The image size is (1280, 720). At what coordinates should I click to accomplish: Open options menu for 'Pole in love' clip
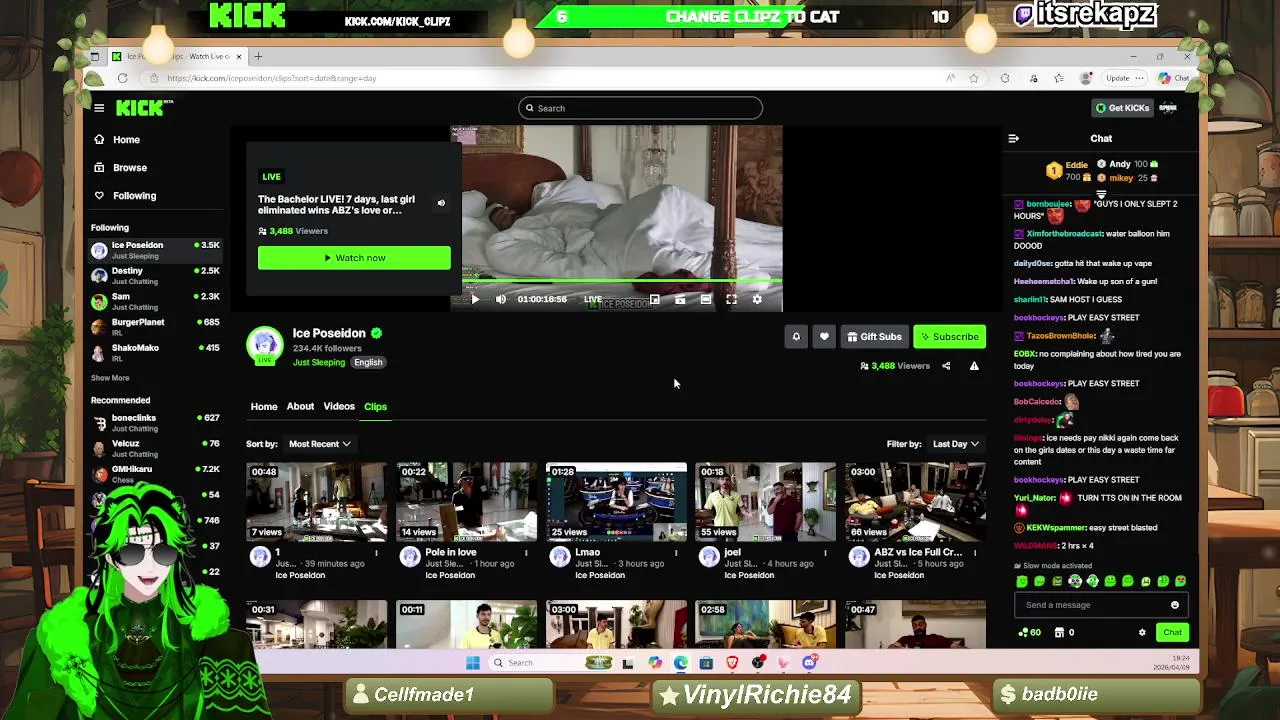point(526,552)
